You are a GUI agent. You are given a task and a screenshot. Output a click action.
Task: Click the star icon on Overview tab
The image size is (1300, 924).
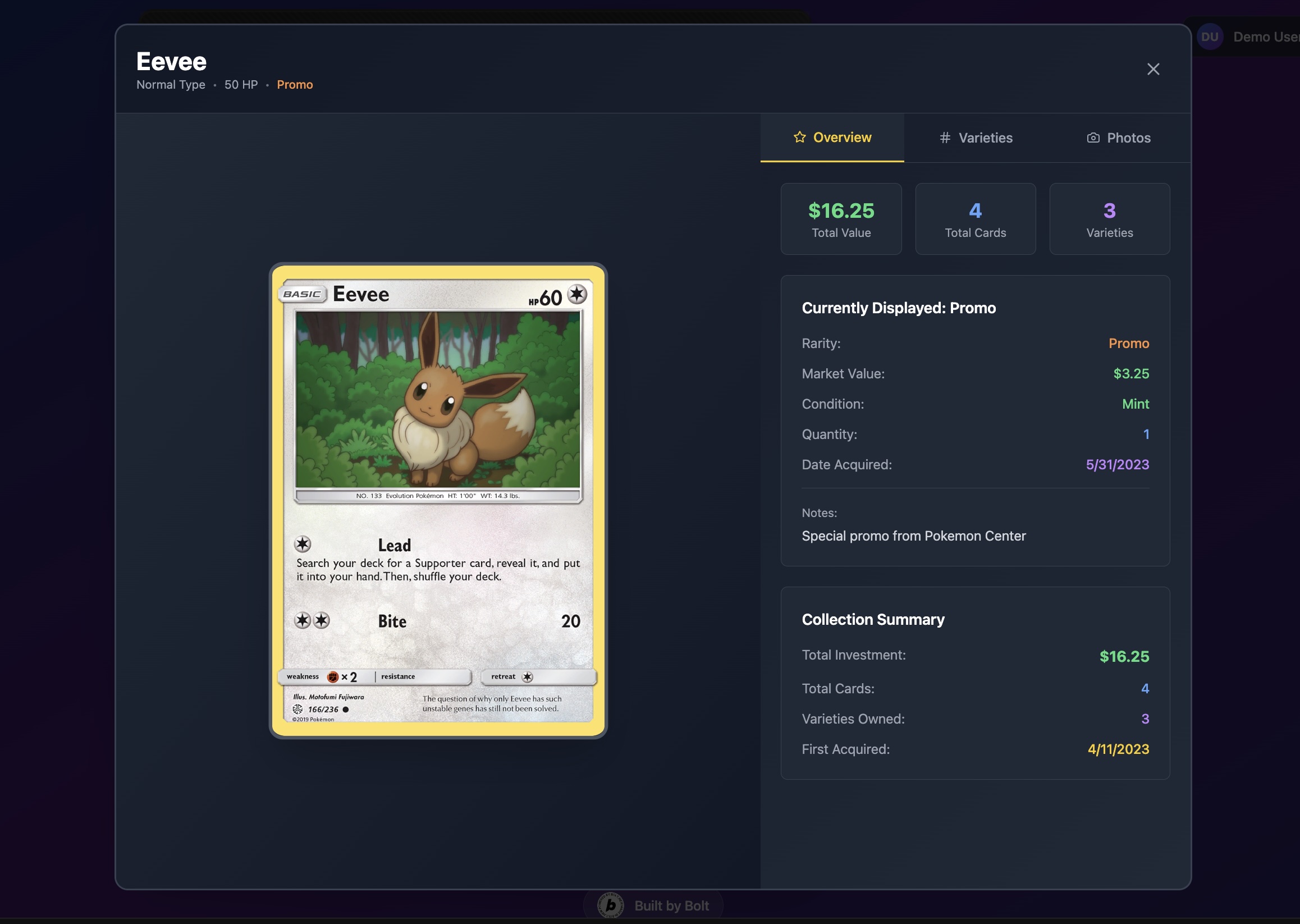click(799, 137)
